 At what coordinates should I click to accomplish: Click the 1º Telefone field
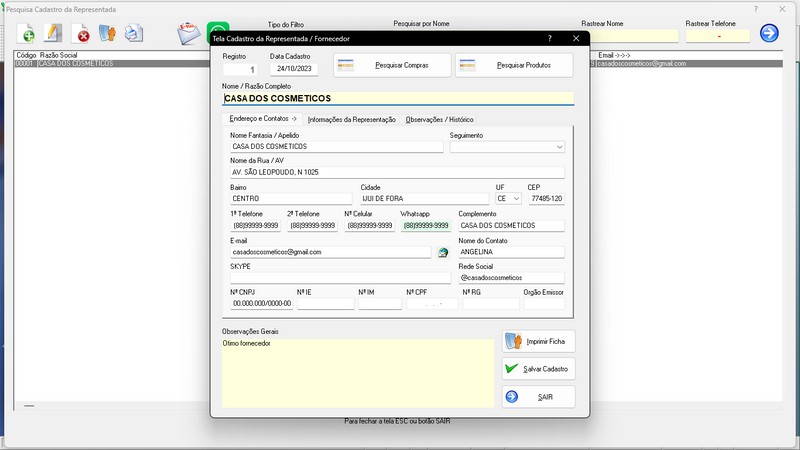coord(256,226)
